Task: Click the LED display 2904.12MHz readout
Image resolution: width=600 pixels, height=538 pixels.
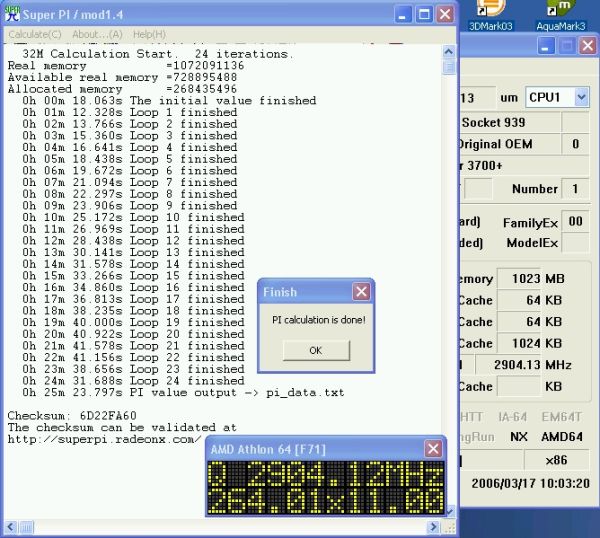Action: 326,474
